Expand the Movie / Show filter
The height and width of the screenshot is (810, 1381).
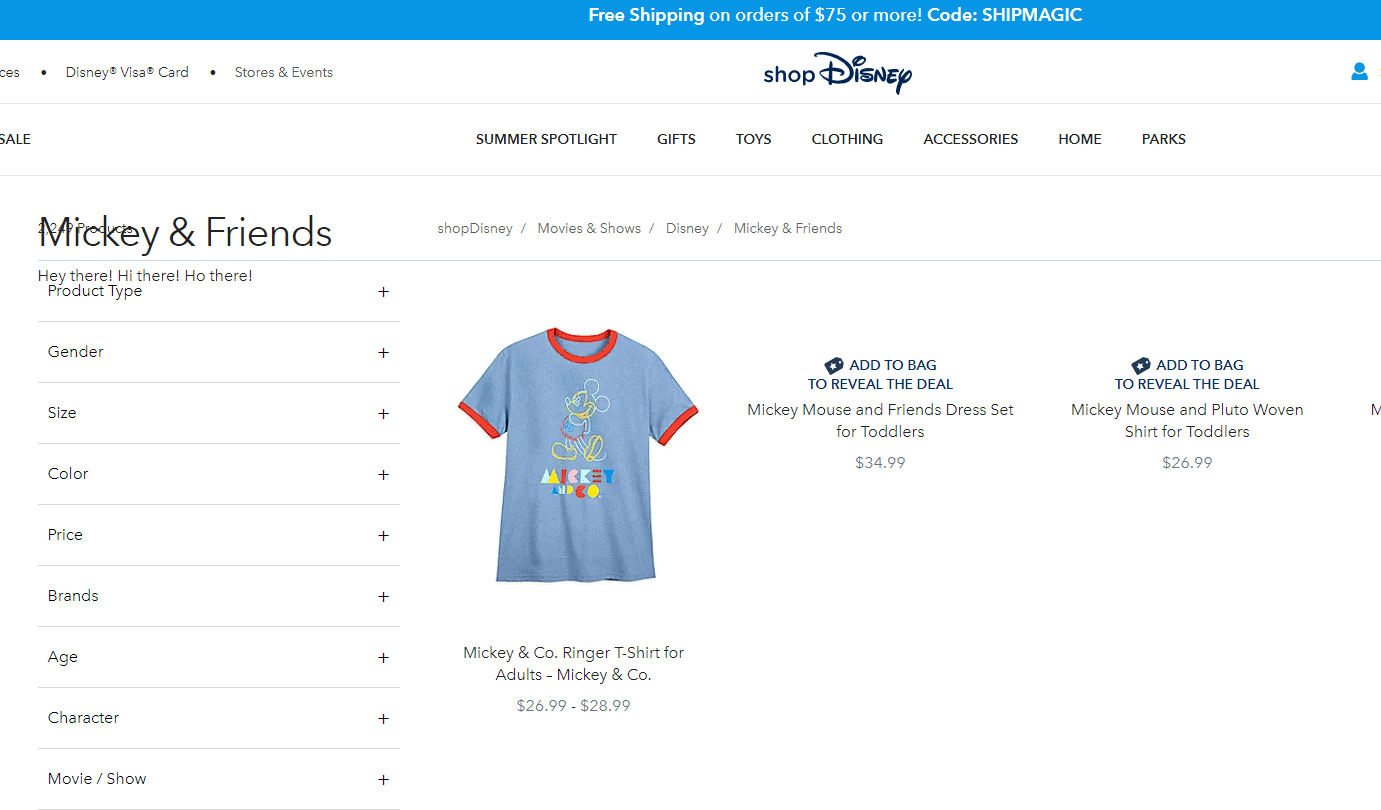[219, 779]
